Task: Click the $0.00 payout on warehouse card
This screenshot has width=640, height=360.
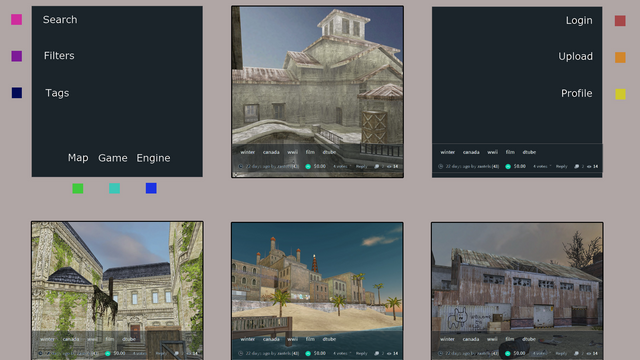Action: pos(520,353)
